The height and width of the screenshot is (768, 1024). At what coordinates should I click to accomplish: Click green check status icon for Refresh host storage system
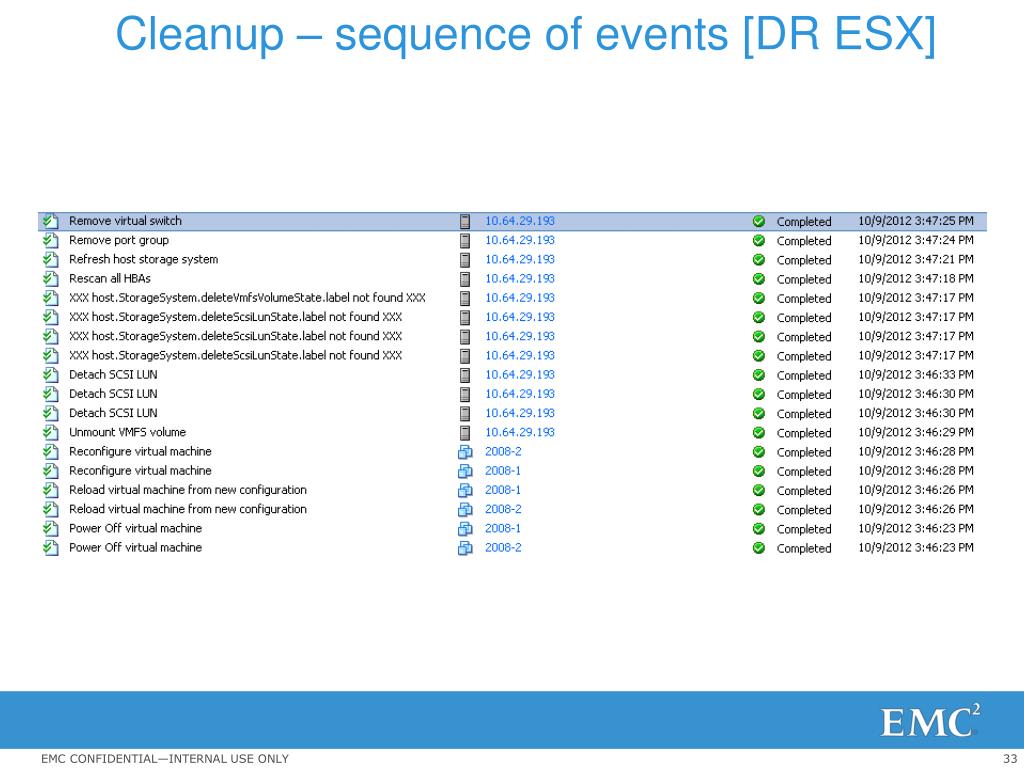759,260
